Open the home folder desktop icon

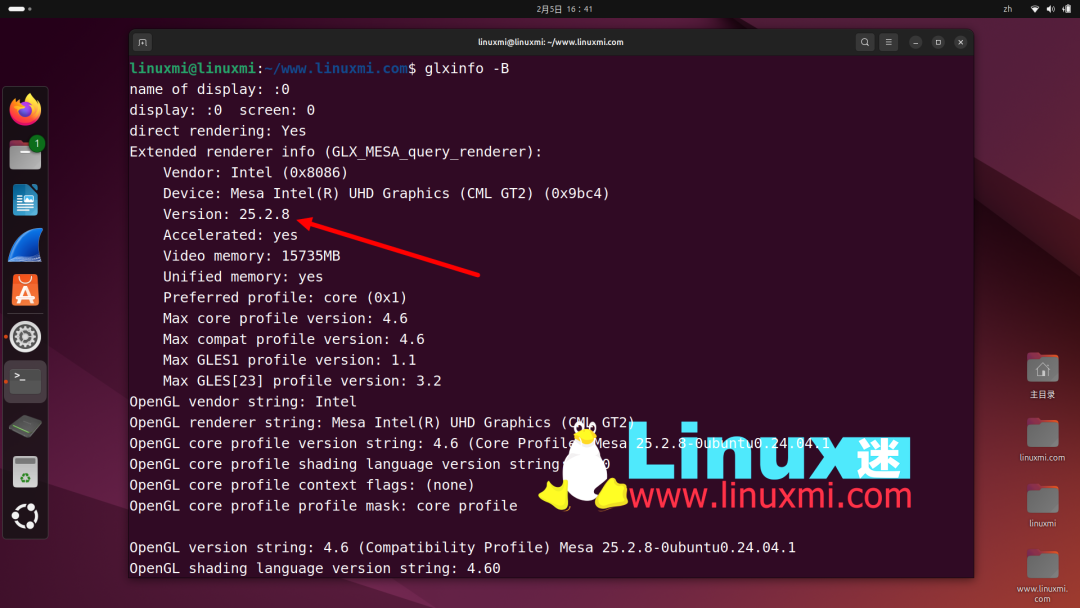point(1042,375)
